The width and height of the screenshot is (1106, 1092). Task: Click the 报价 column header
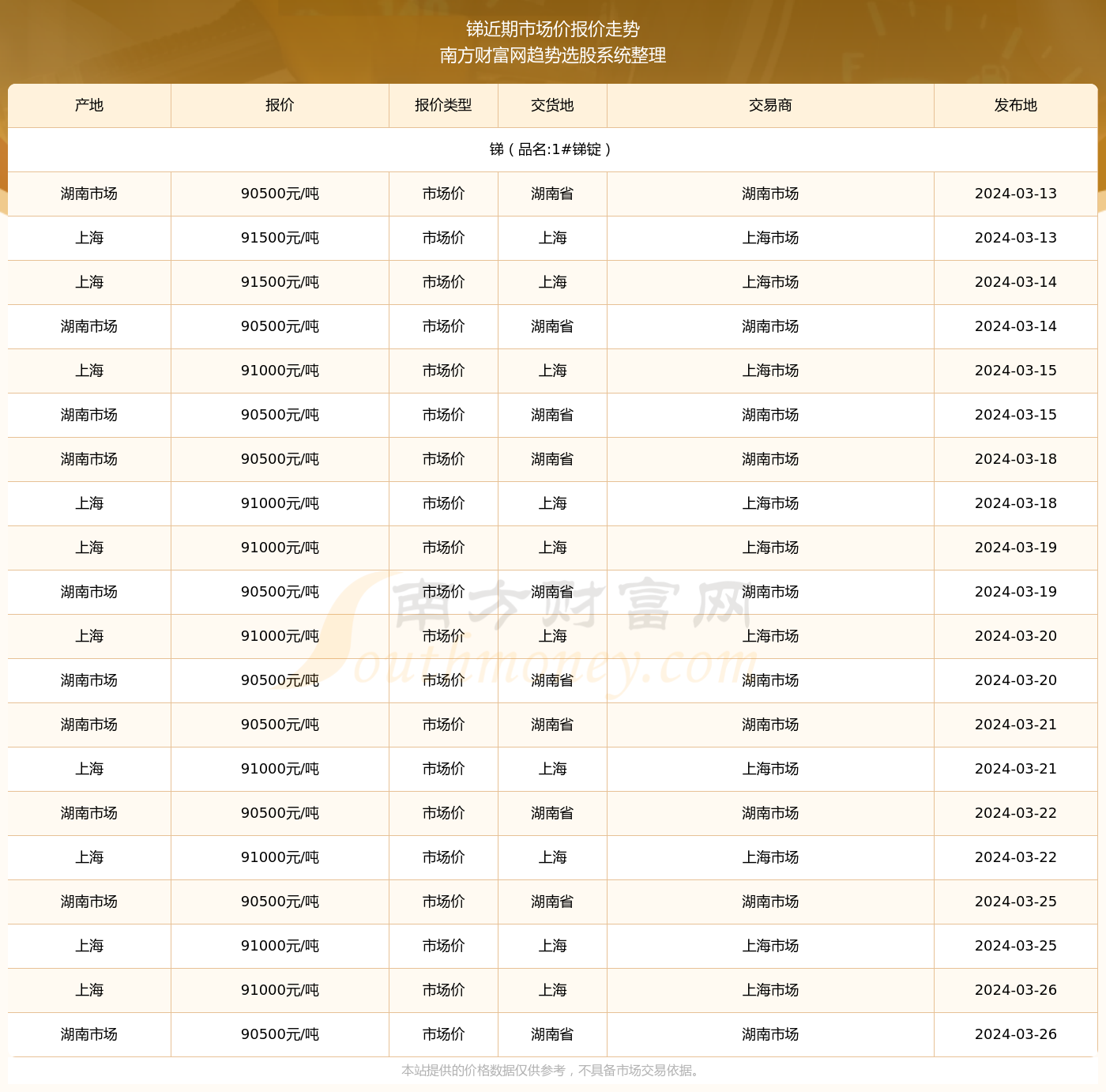[280, 105]
